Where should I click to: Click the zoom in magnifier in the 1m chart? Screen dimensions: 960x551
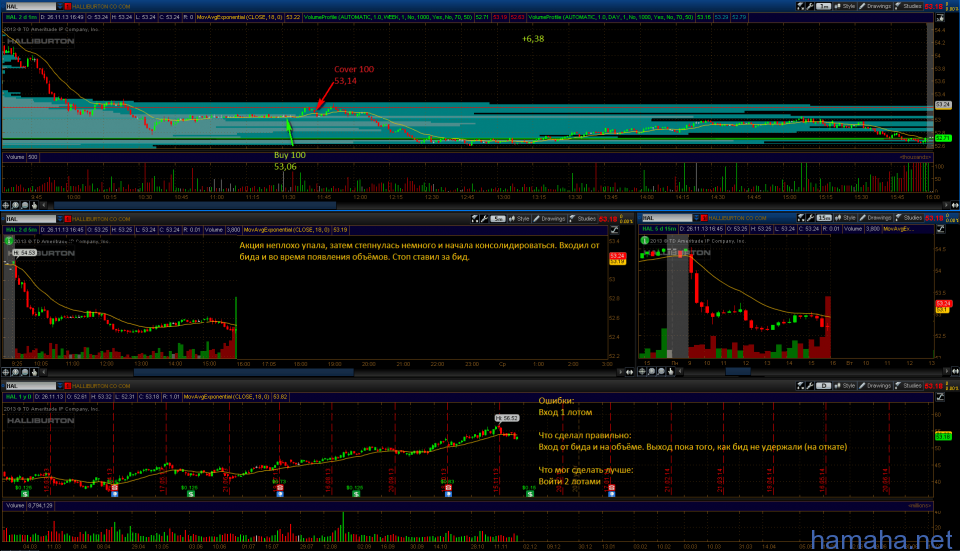15,205
